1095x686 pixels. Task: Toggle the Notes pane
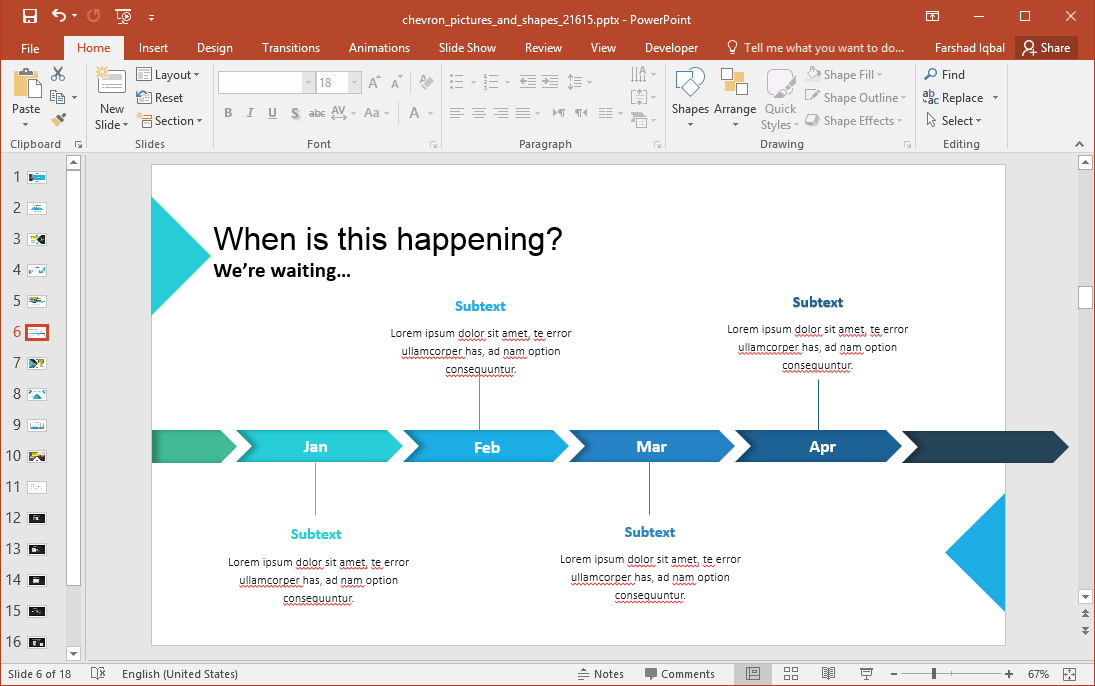click(x=600, y=674)
